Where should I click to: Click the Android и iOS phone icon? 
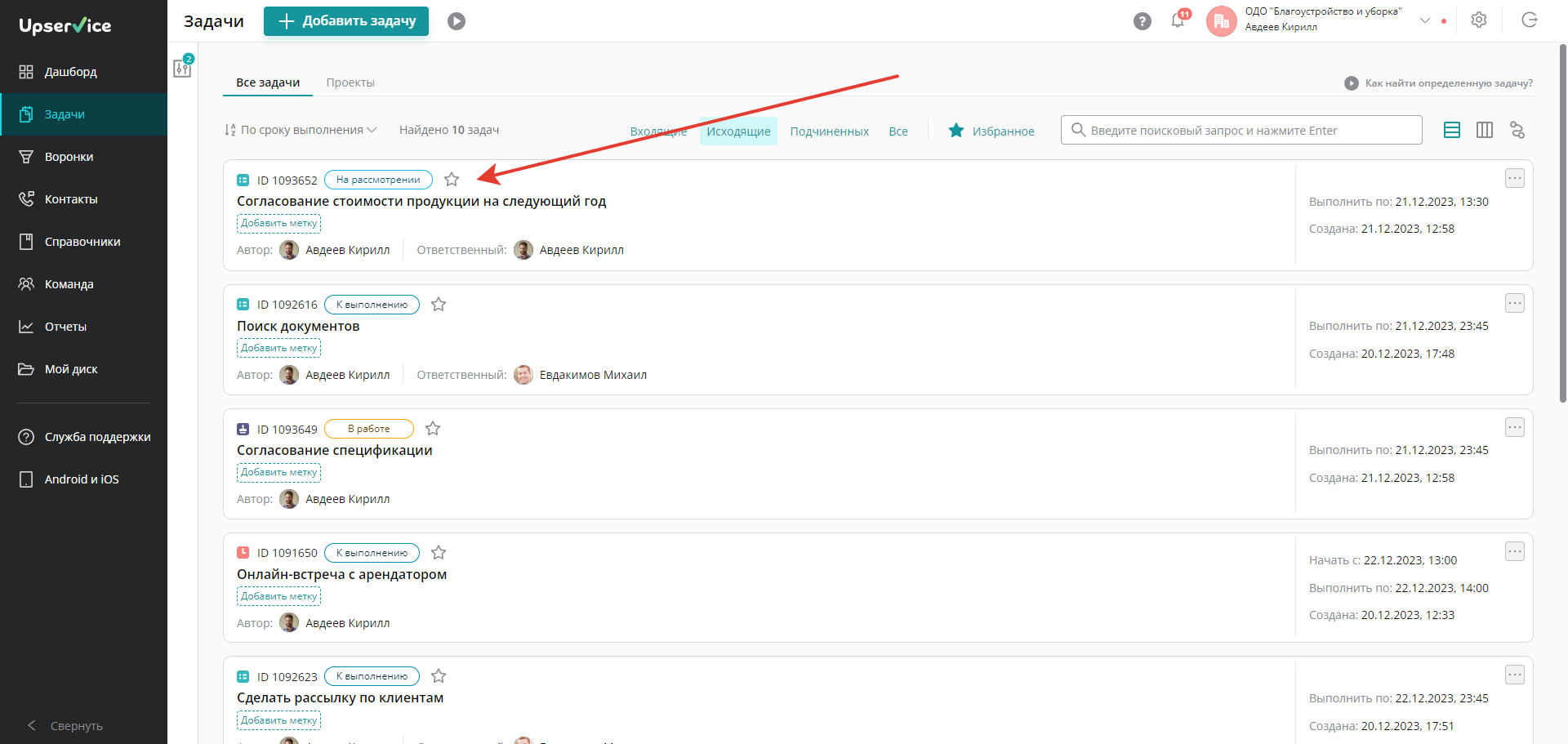click(26, 479)
